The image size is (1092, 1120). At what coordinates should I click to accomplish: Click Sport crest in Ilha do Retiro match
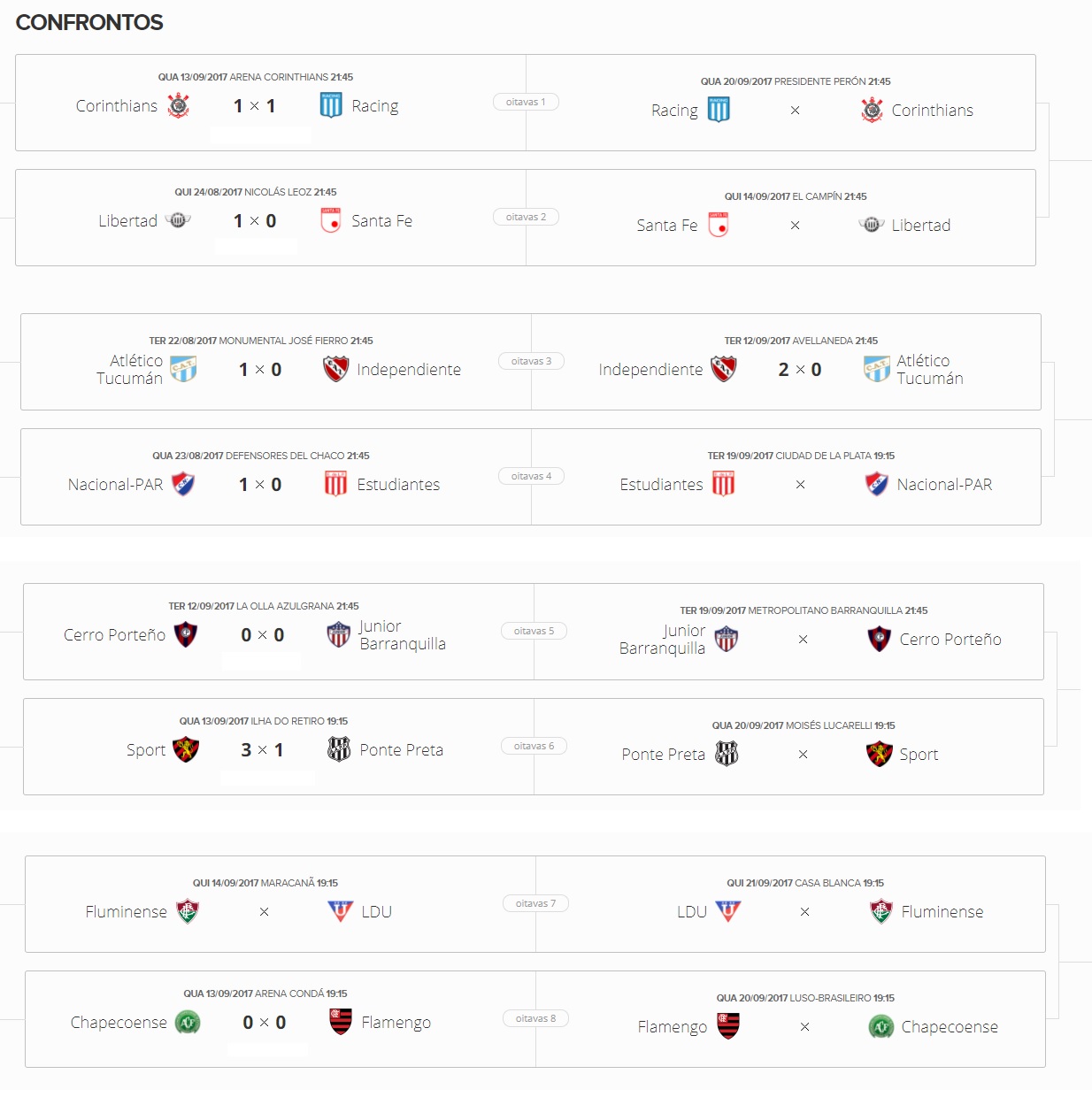186,749
